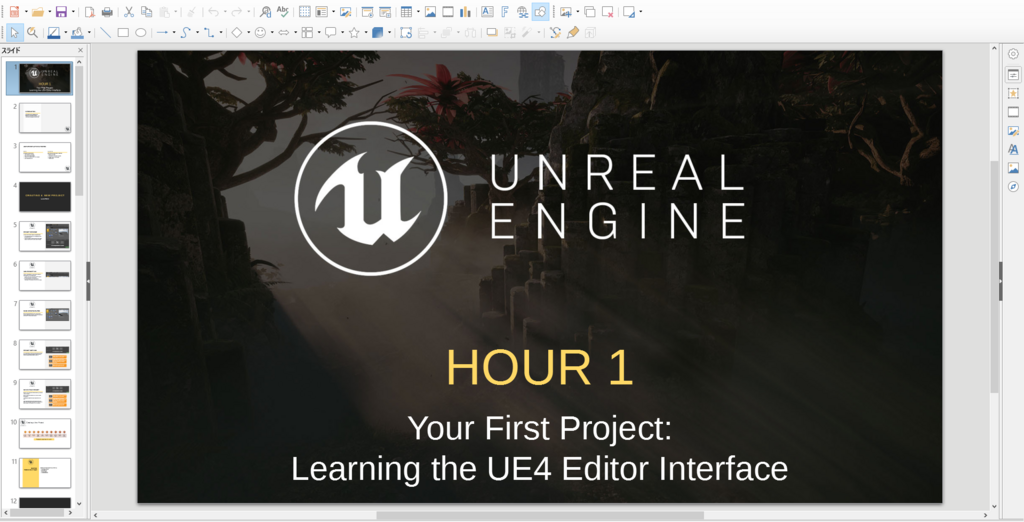1024x522 pixels.
Task: Click the Insert Text Box icon
Action: [x=487, y=12]
